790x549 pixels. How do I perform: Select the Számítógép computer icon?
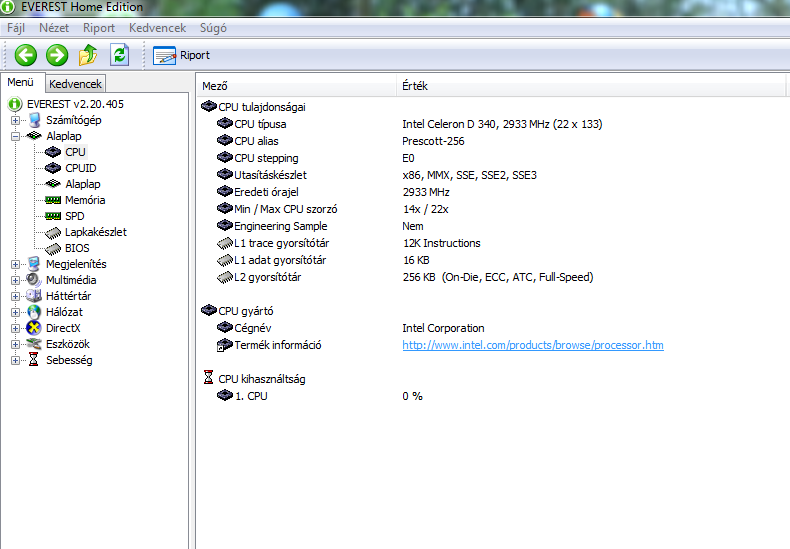click(34, 120)
